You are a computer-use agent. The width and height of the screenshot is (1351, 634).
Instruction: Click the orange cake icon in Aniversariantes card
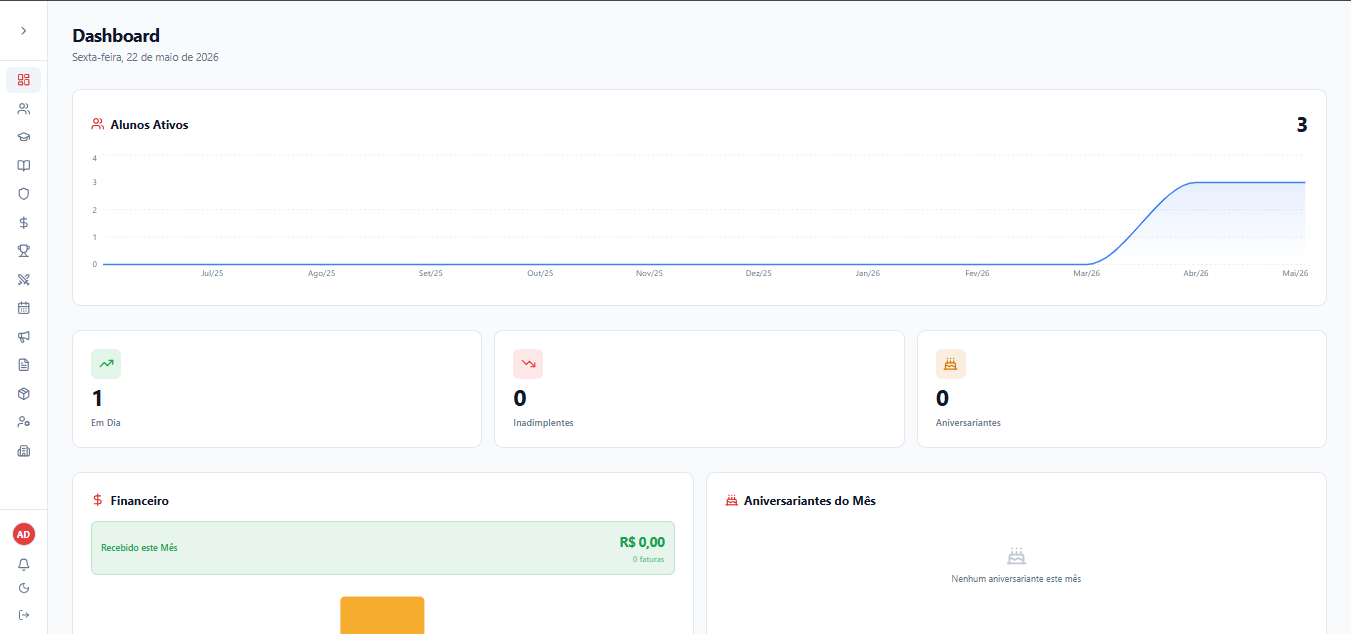(x=951, y=364)
